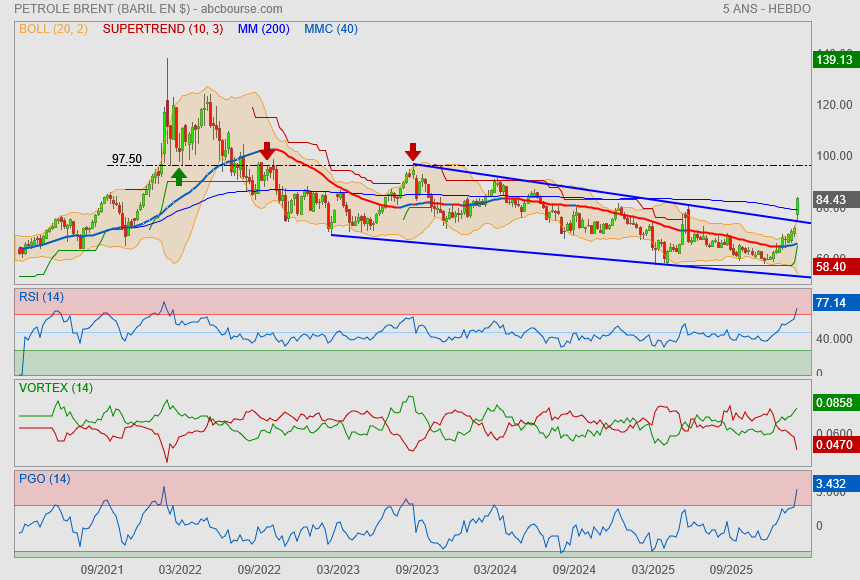Open the RSI (14) panel label

point(42,297)
